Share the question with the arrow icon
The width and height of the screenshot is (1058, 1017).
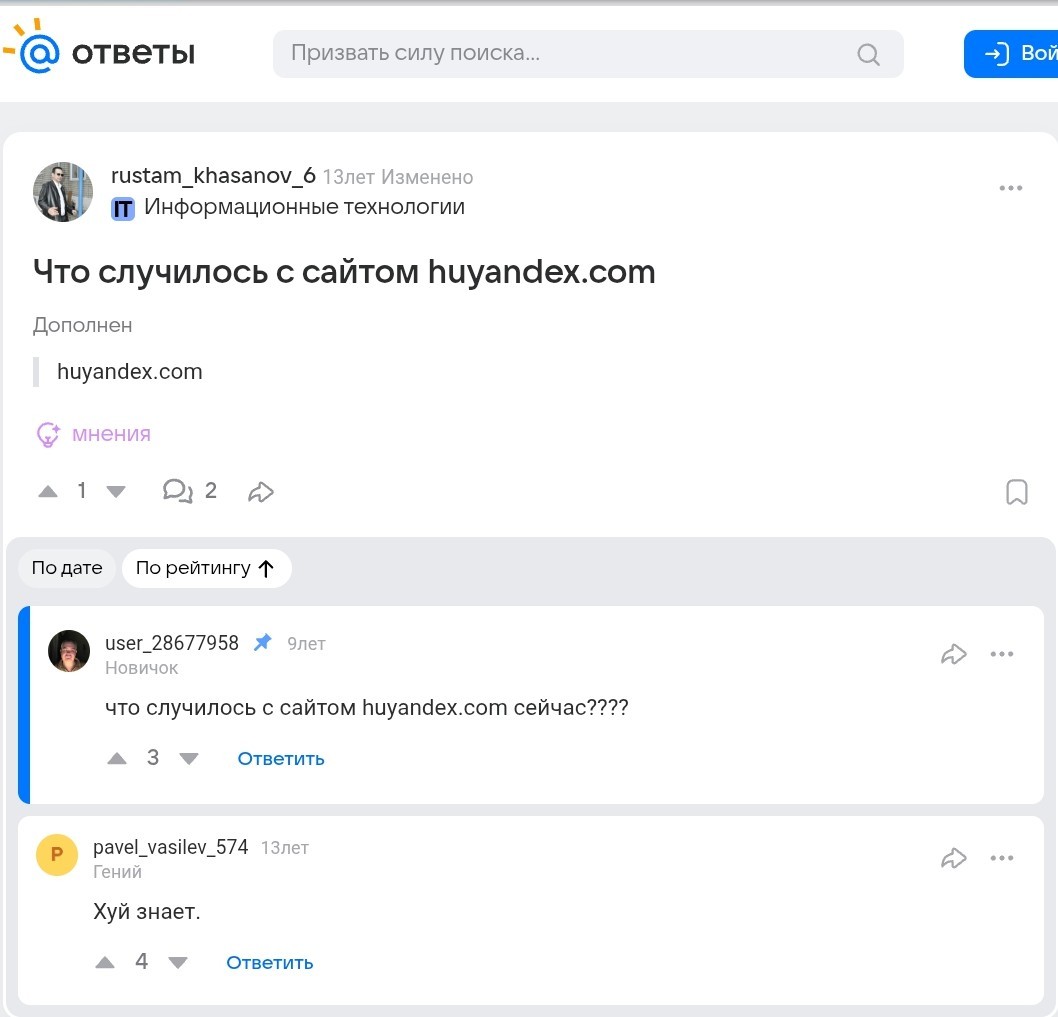(x=261, y=492)
